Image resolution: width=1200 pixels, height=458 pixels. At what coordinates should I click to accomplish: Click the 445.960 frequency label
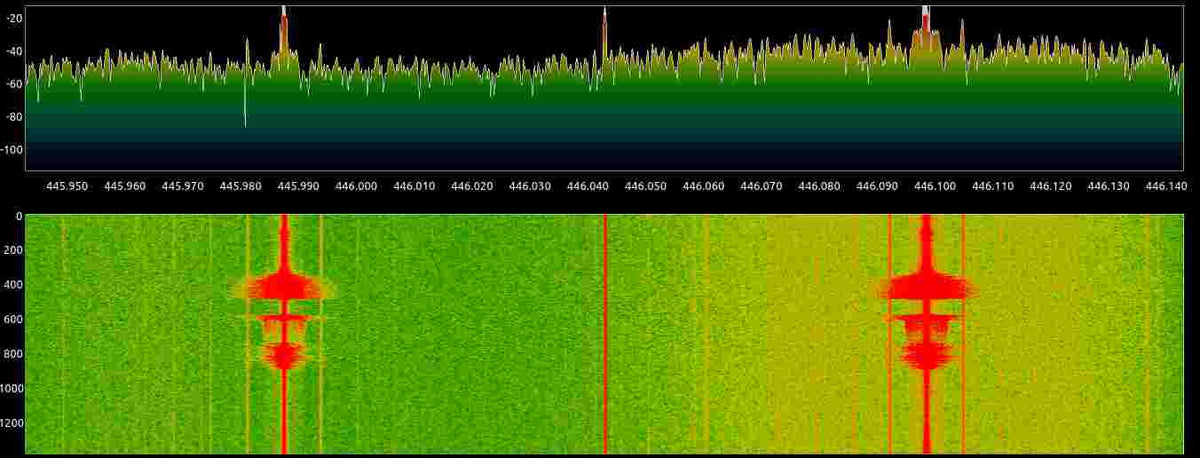(x=125, y=186)
